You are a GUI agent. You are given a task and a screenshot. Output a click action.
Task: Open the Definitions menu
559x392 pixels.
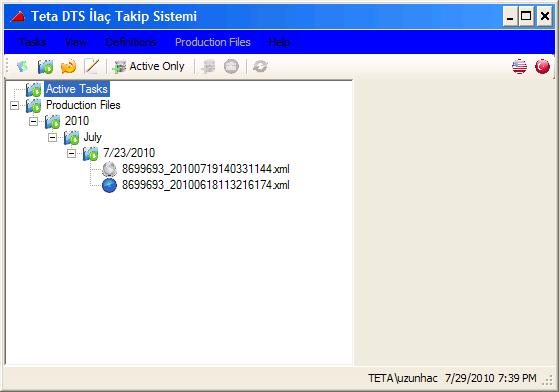tap(130, 42)
